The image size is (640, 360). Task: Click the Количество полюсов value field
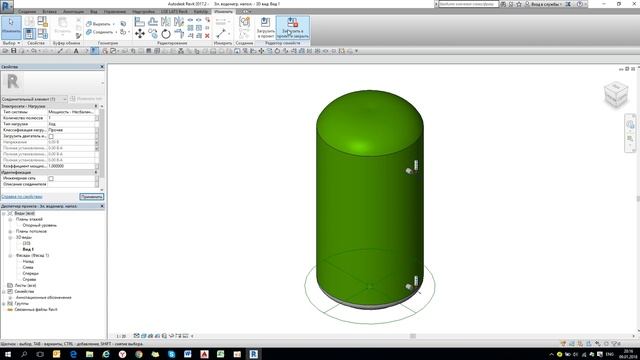pos(71,118)
